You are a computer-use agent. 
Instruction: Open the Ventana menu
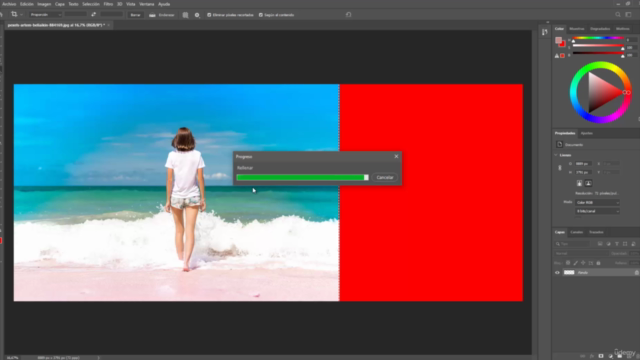147,4
